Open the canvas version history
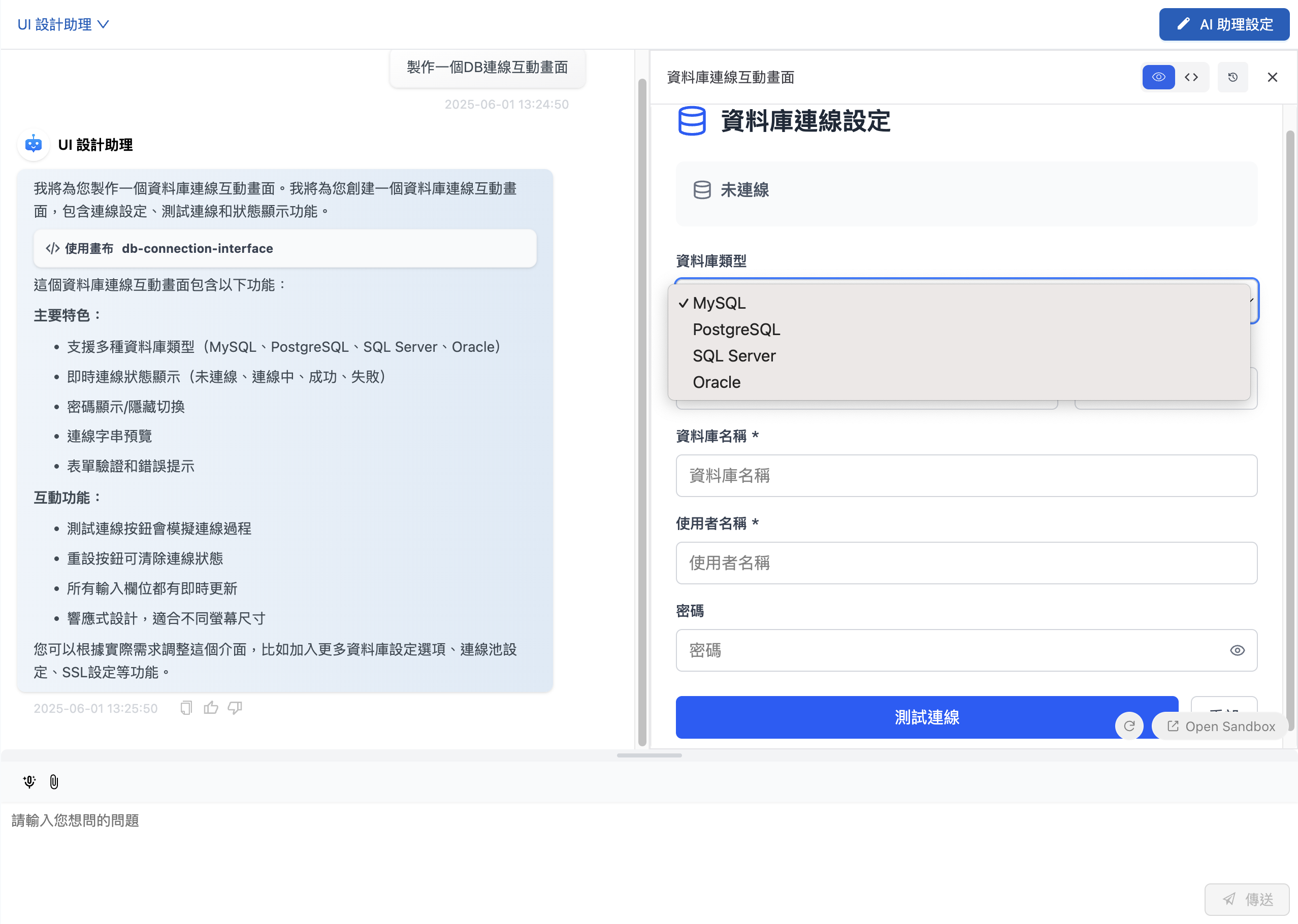This screenshot has width=1298, height=924. click(1232, 77)
